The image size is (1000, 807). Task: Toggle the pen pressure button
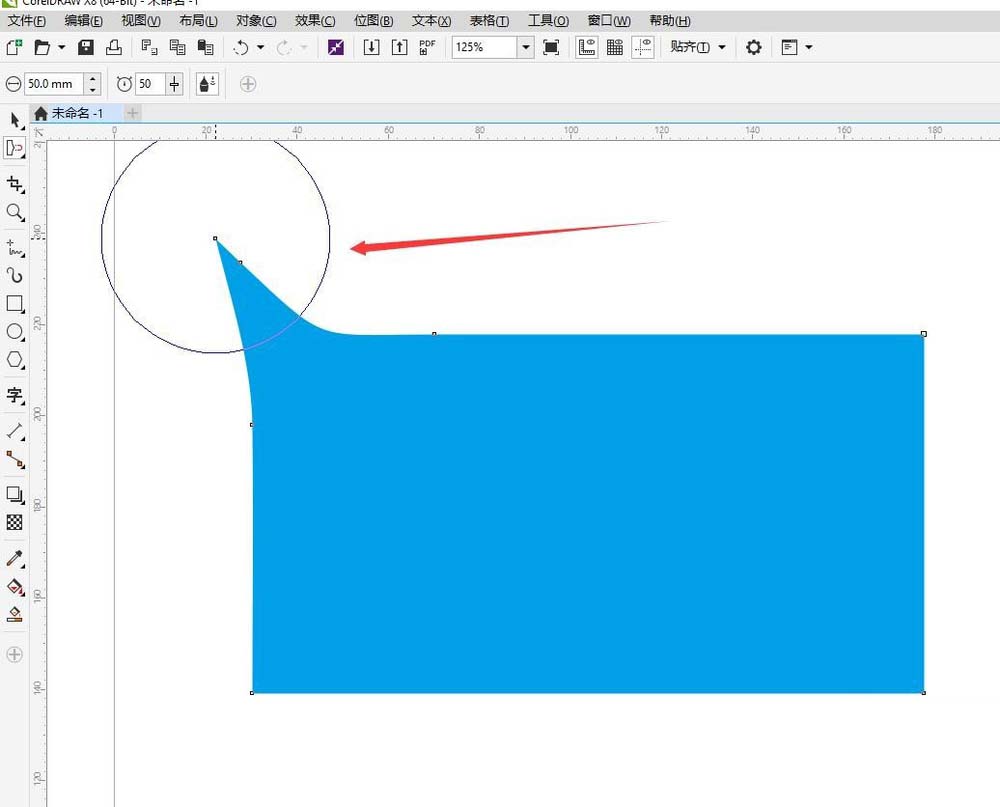(x=207, y=84)
